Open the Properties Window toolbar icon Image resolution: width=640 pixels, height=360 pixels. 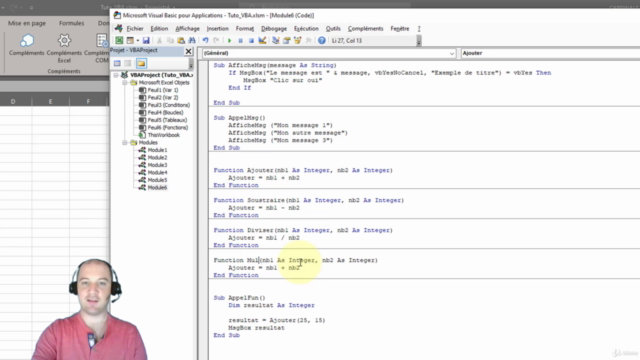pyautogui.click(x=287, y=40)
